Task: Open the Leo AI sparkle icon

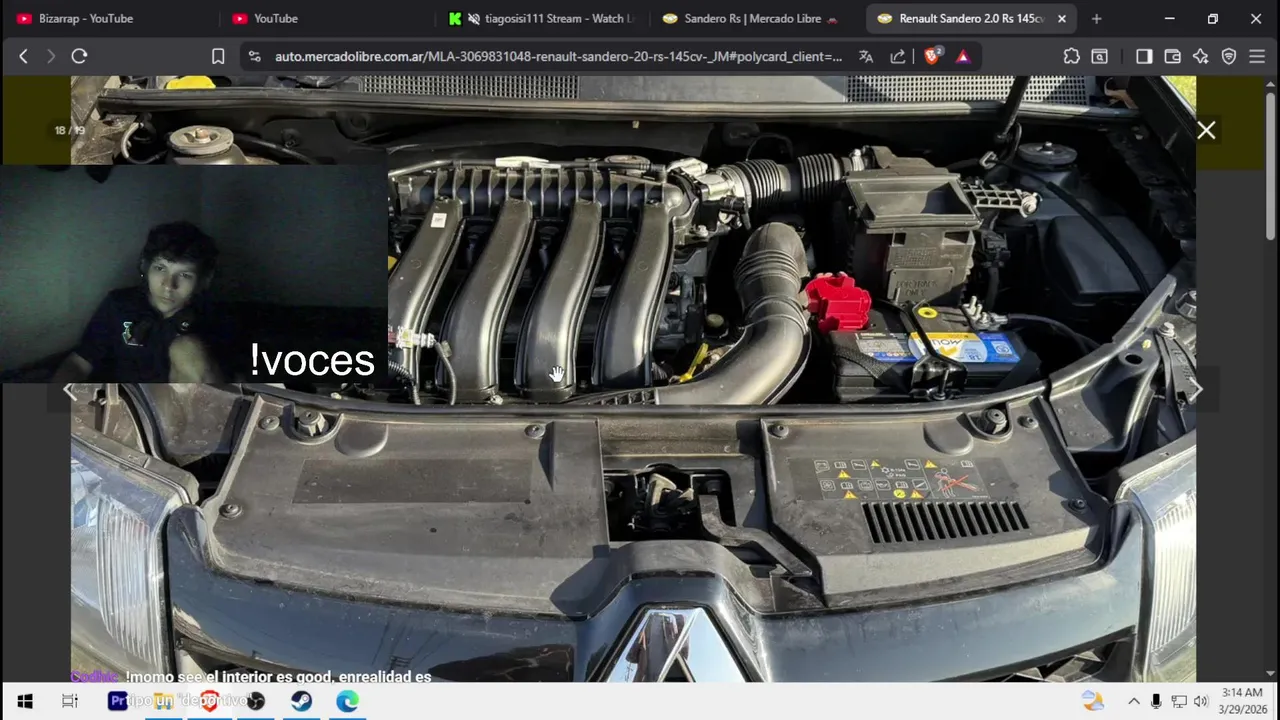Action: click(1200, 57)
